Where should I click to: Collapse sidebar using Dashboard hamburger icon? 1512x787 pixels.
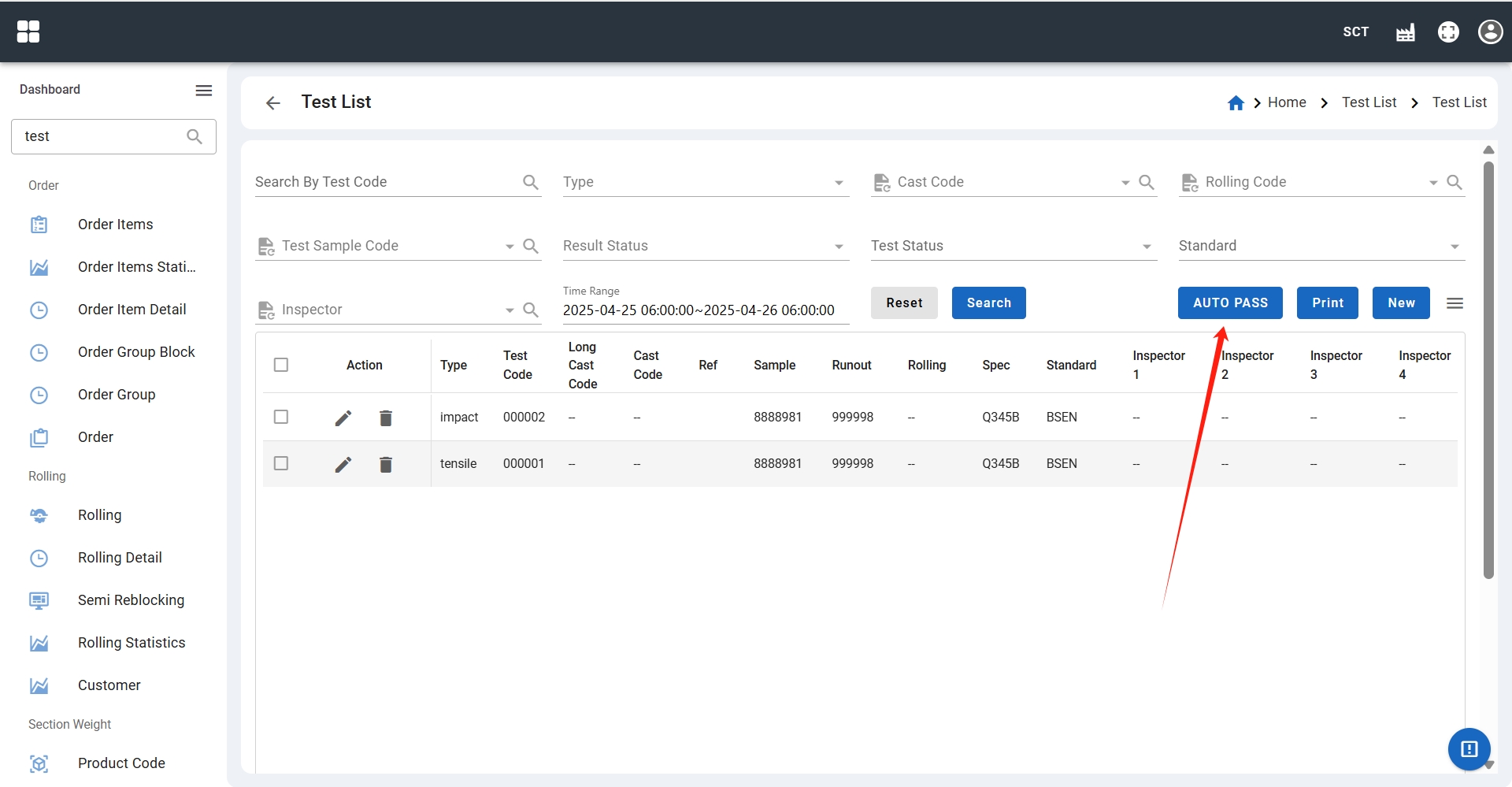pyautogui.click(x=204, y=90)
